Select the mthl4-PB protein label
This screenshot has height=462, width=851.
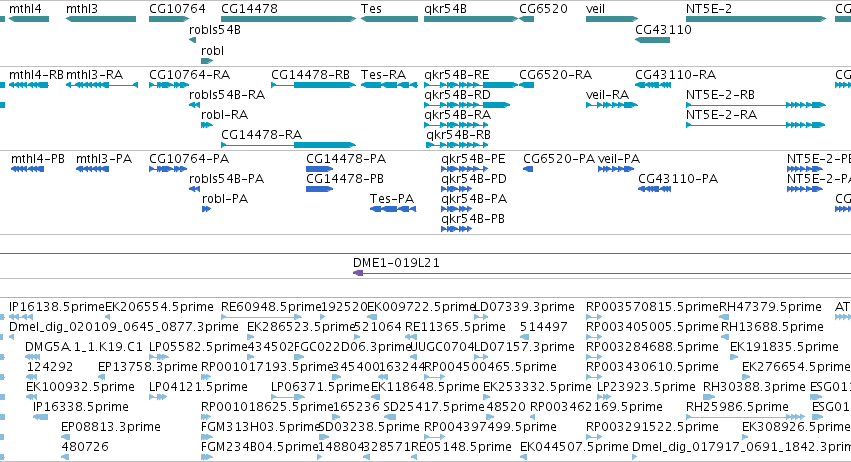[38, 159]
